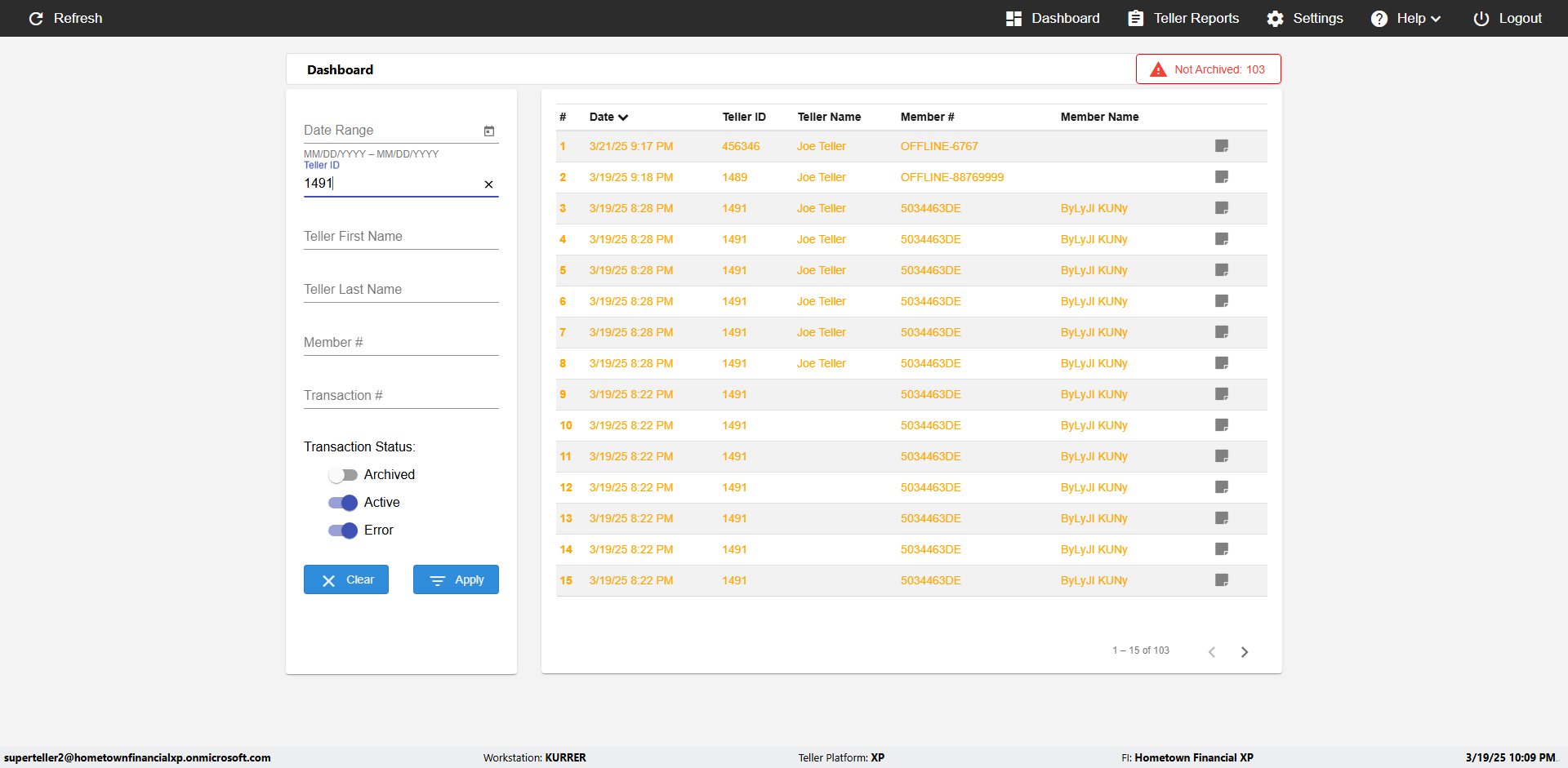Viewport: 1568px width, 768px height.
Task: Open Teller Reports from the top menu
Action: coord(1183,18)
